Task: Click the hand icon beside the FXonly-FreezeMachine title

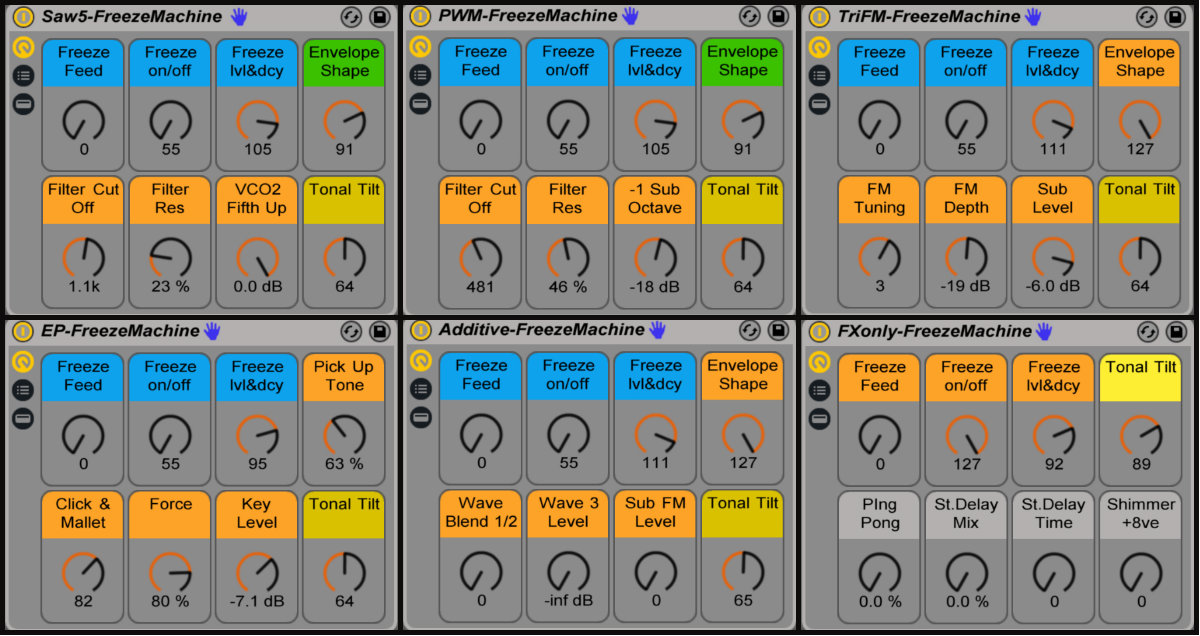Action: 1045,331
